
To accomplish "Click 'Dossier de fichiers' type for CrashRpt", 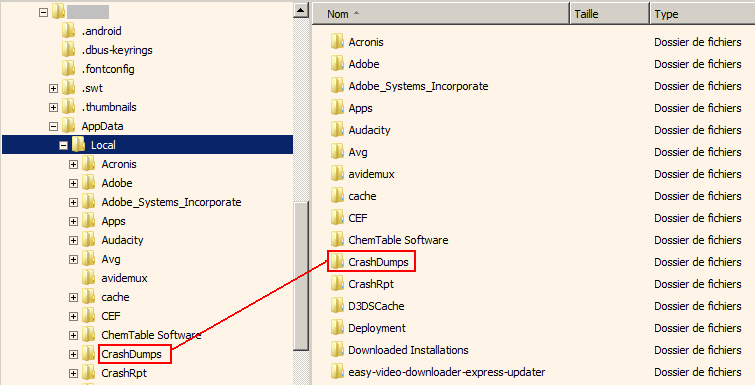I will tap(698, 284).
